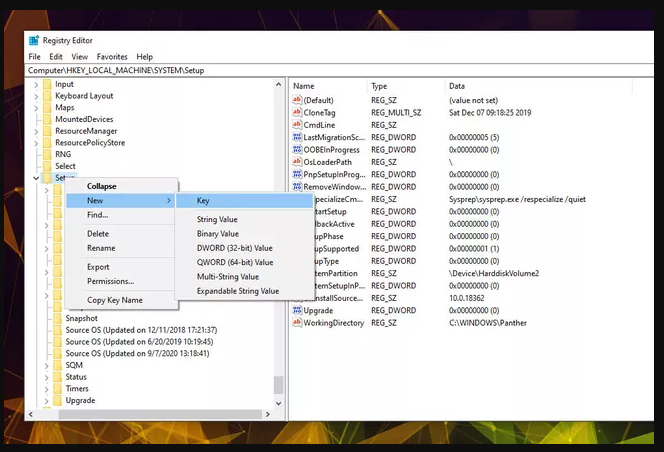
Task: Click tree pane scroll up arrow
Action: click(x=278, y=84)
